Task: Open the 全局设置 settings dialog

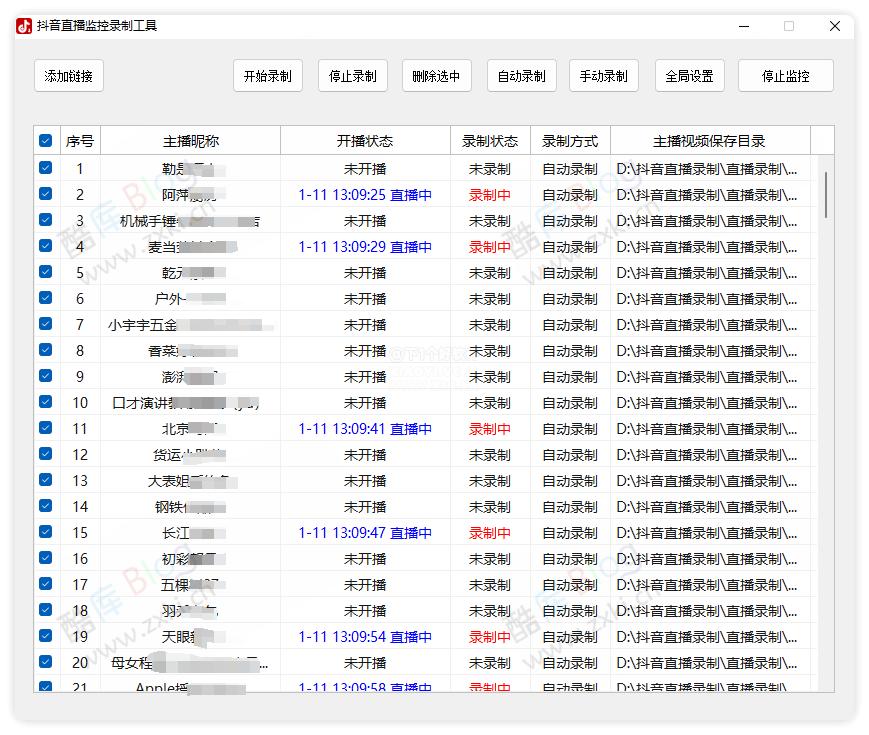Action: click(x=689, y=75)
